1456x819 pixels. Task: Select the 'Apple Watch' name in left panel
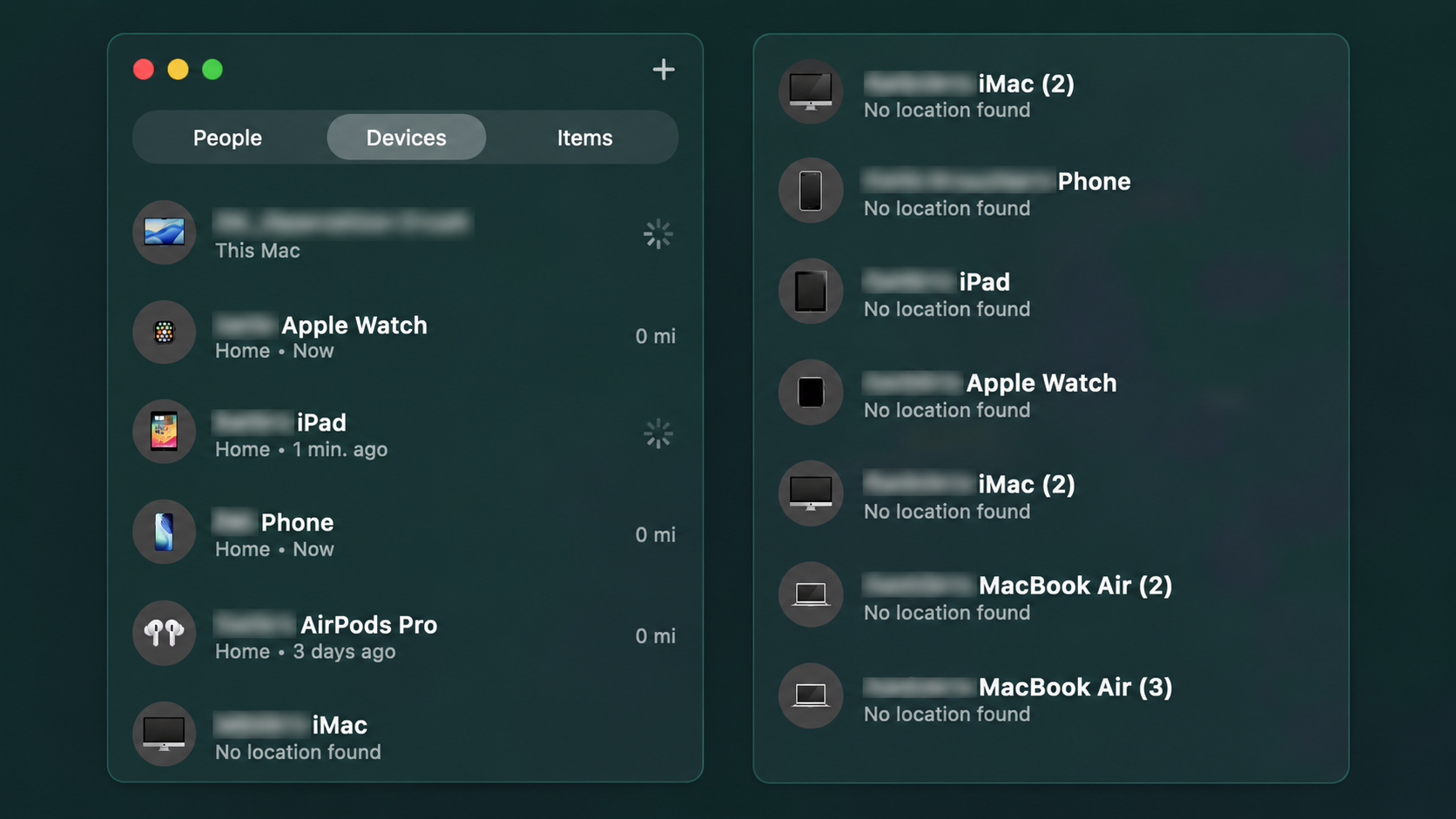tap(354, 326)
